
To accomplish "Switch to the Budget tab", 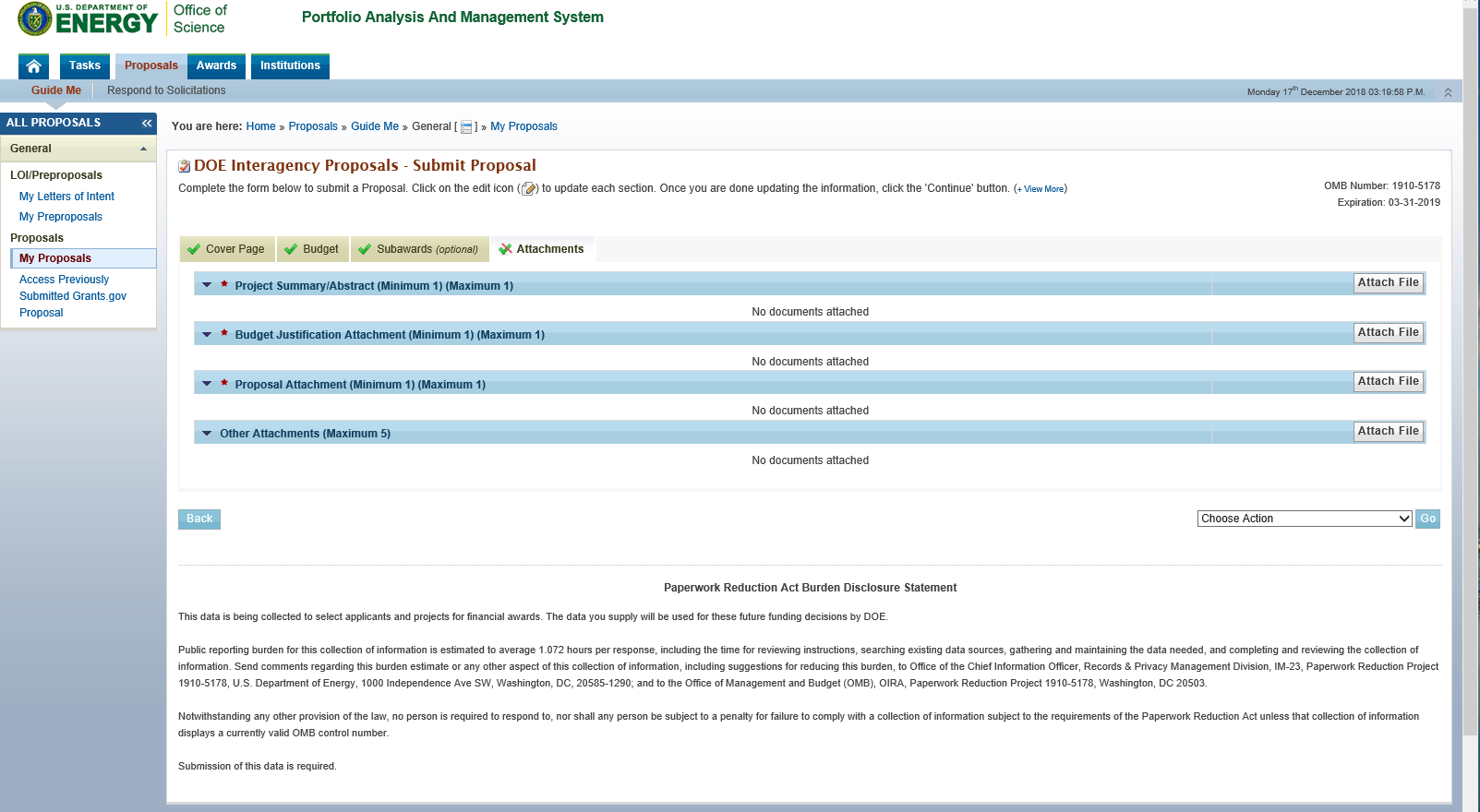I will coord(312,249).
